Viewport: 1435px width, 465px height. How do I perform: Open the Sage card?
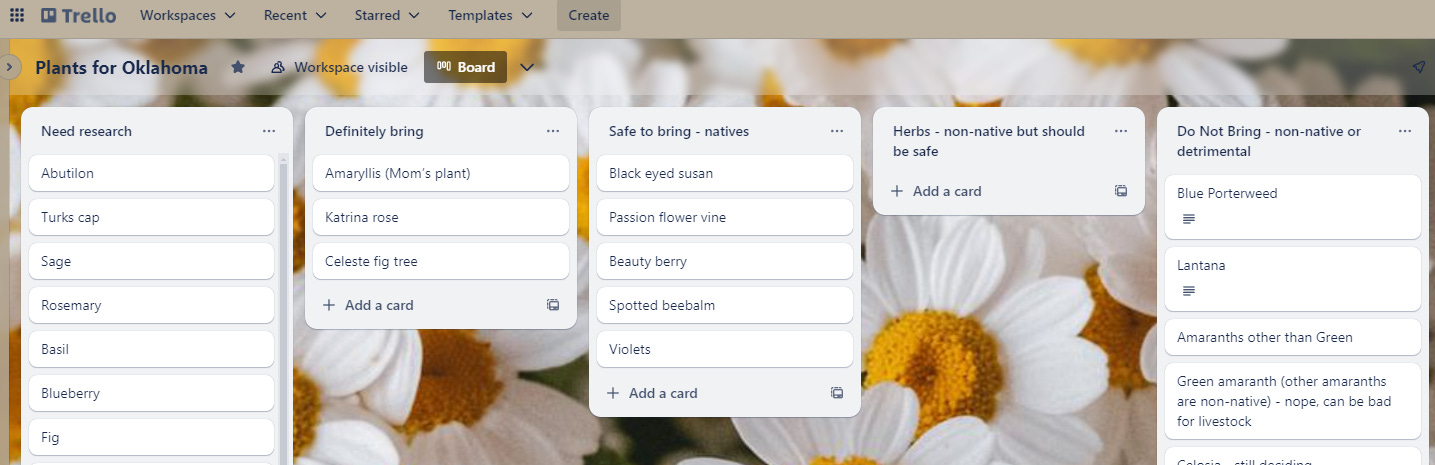(151, 261)
